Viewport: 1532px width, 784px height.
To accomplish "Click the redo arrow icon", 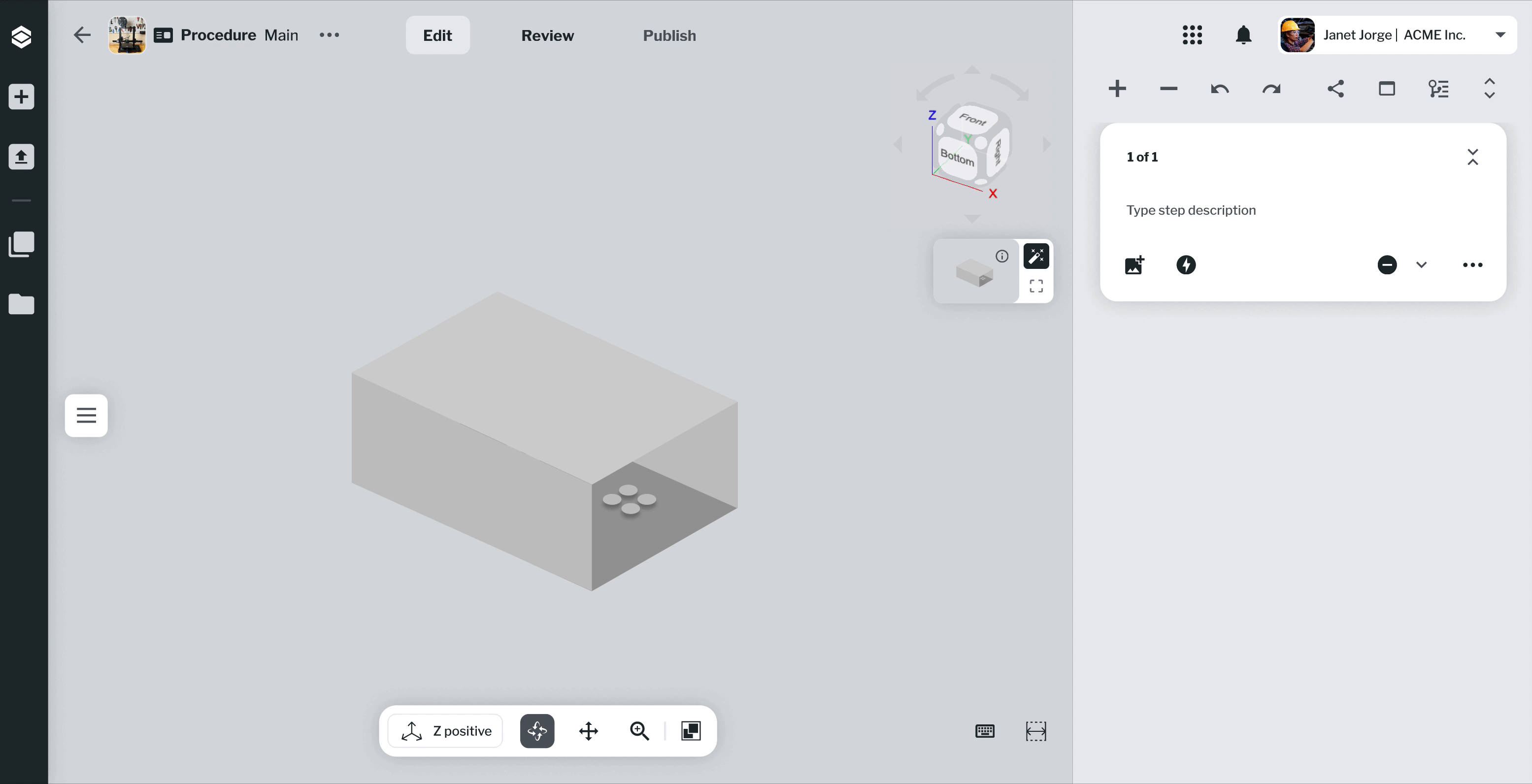I will pos(1271,89).
